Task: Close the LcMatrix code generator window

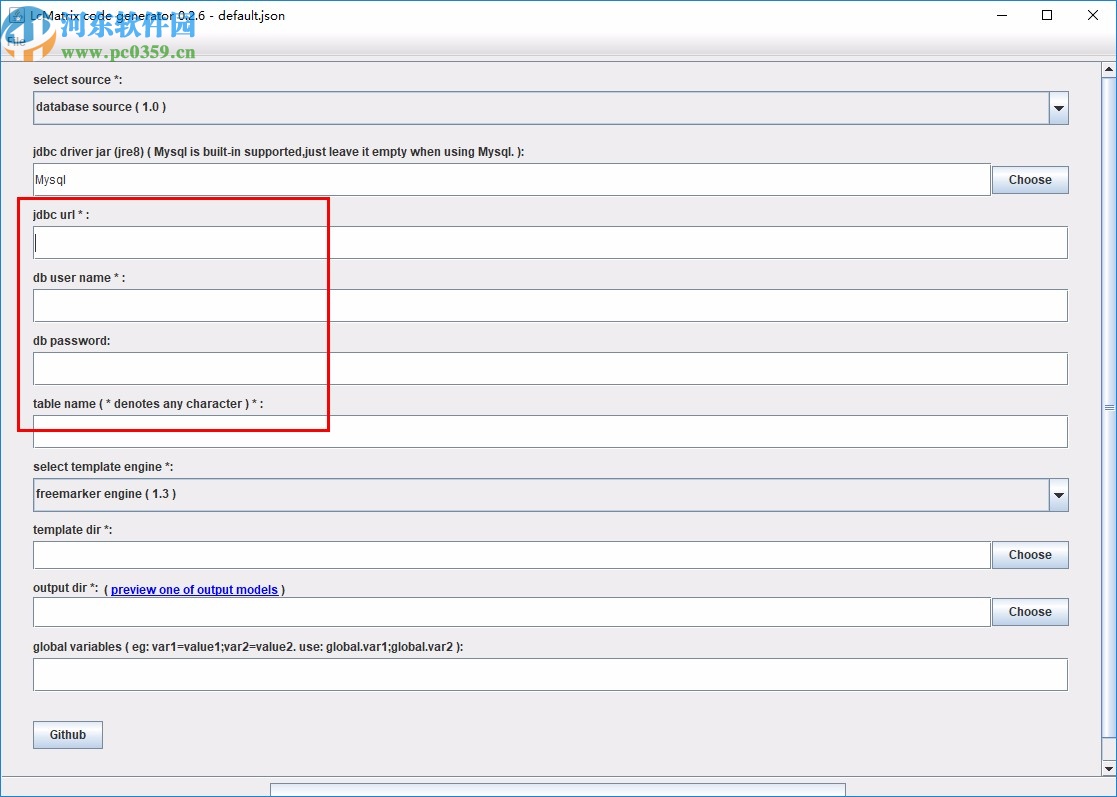Action: [x=1093, y=15]
